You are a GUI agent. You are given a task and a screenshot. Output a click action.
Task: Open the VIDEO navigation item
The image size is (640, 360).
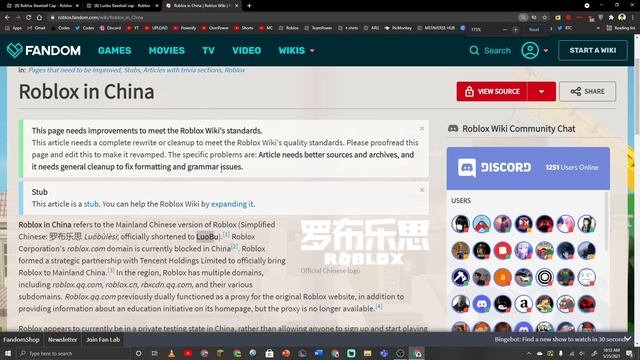coord(247,50)
